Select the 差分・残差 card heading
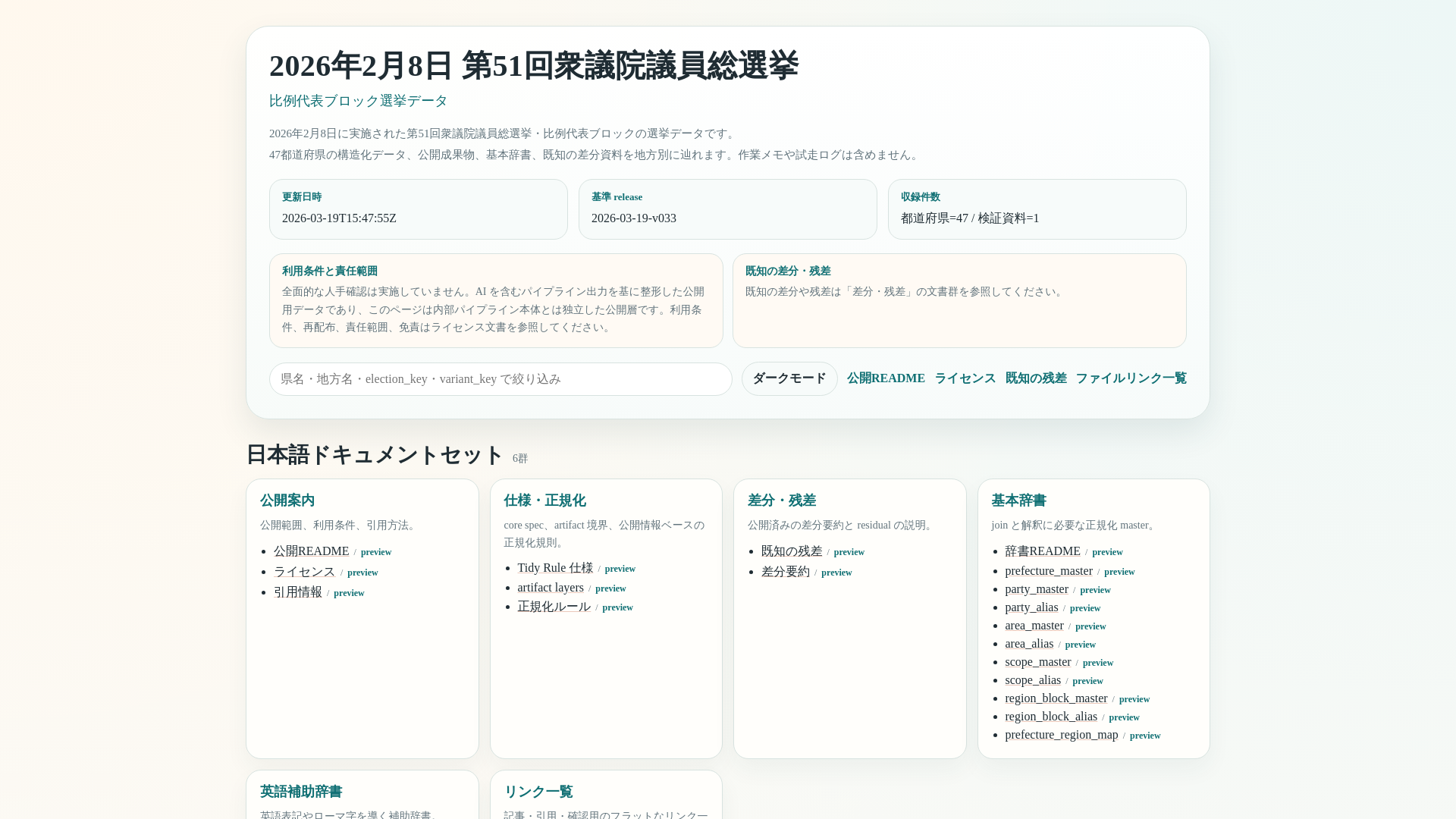The image size is (1456, 819). pos(782,500)
